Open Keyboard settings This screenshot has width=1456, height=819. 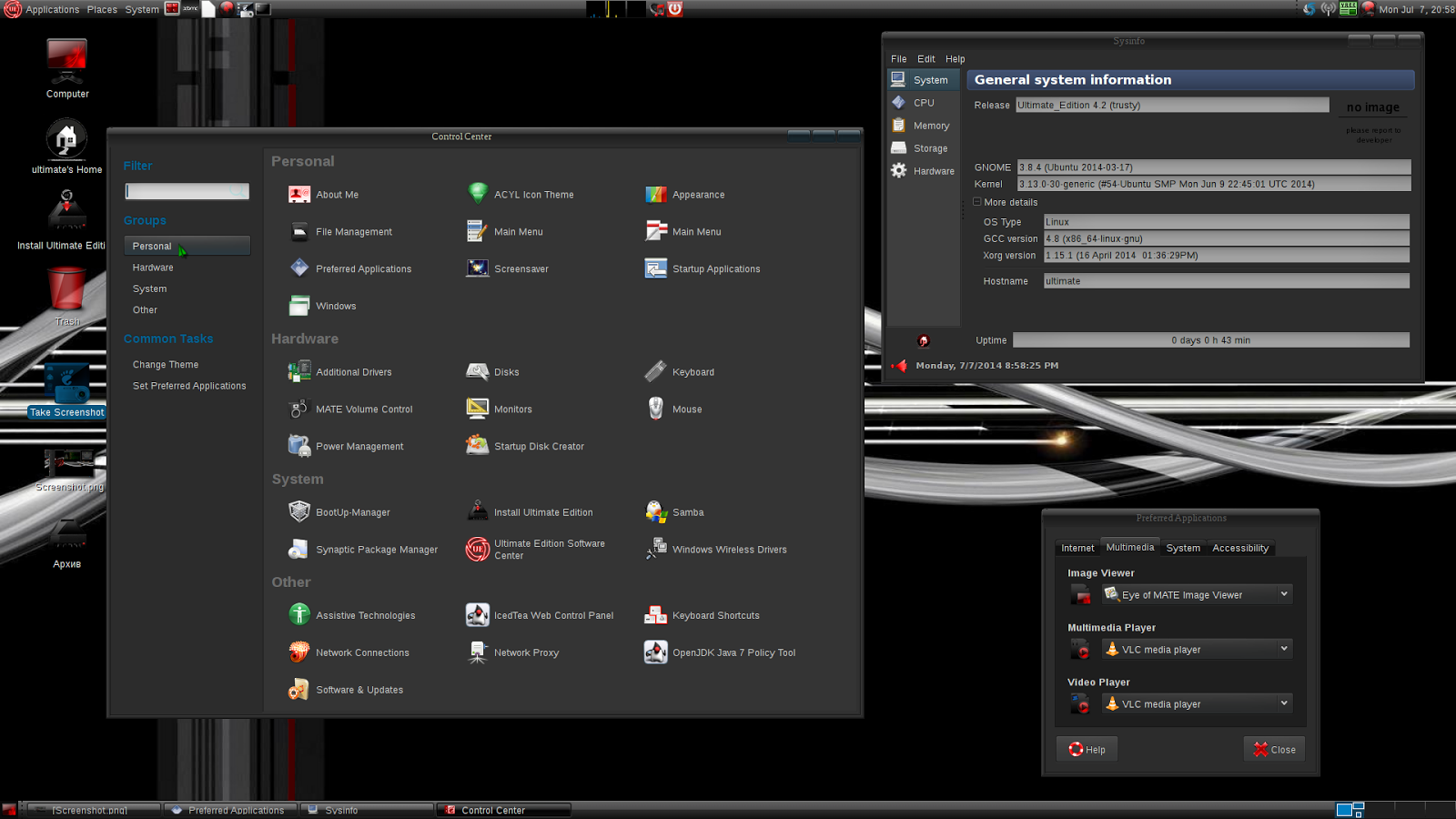point(681,372)
